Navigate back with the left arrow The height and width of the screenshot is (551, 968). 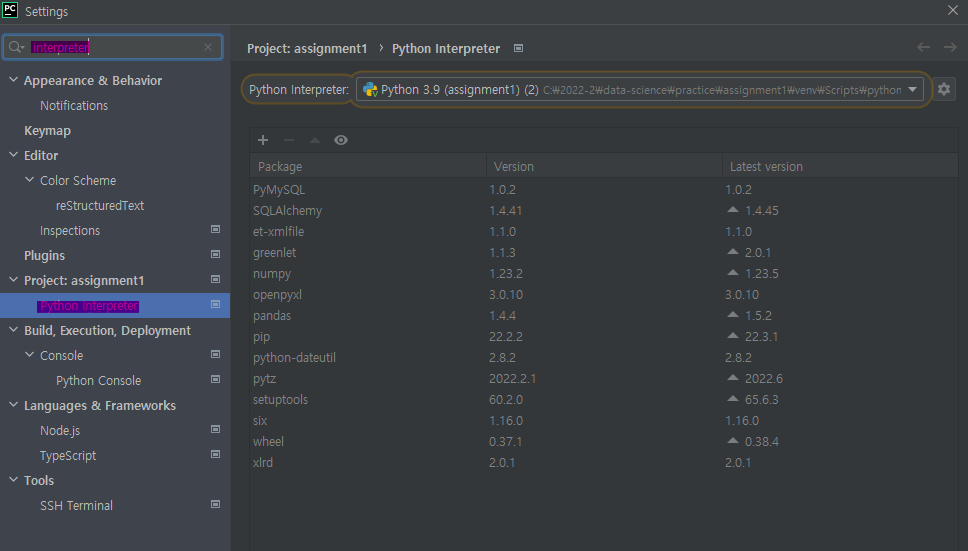(x=924, y=48)
